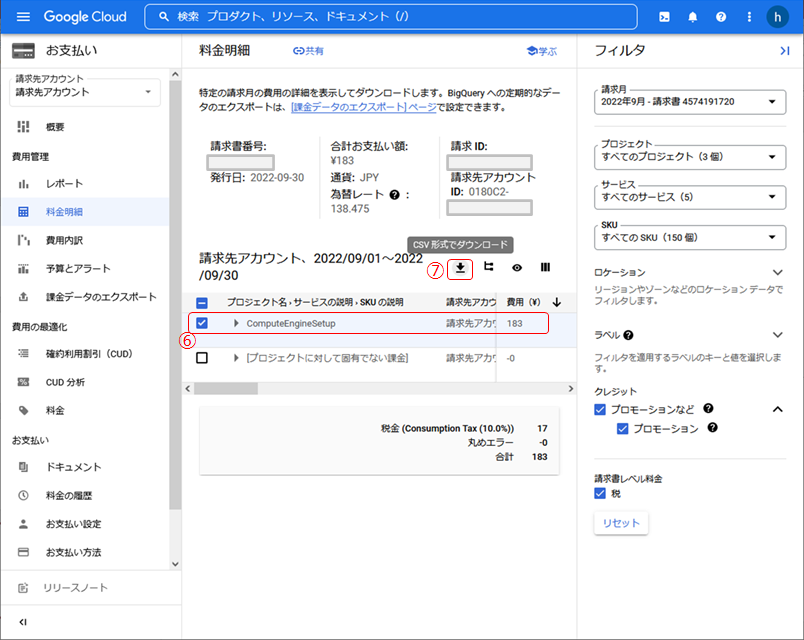804x640 pixels.
Task: Open the help question mark menu
Action: click(x=720, y=17)
